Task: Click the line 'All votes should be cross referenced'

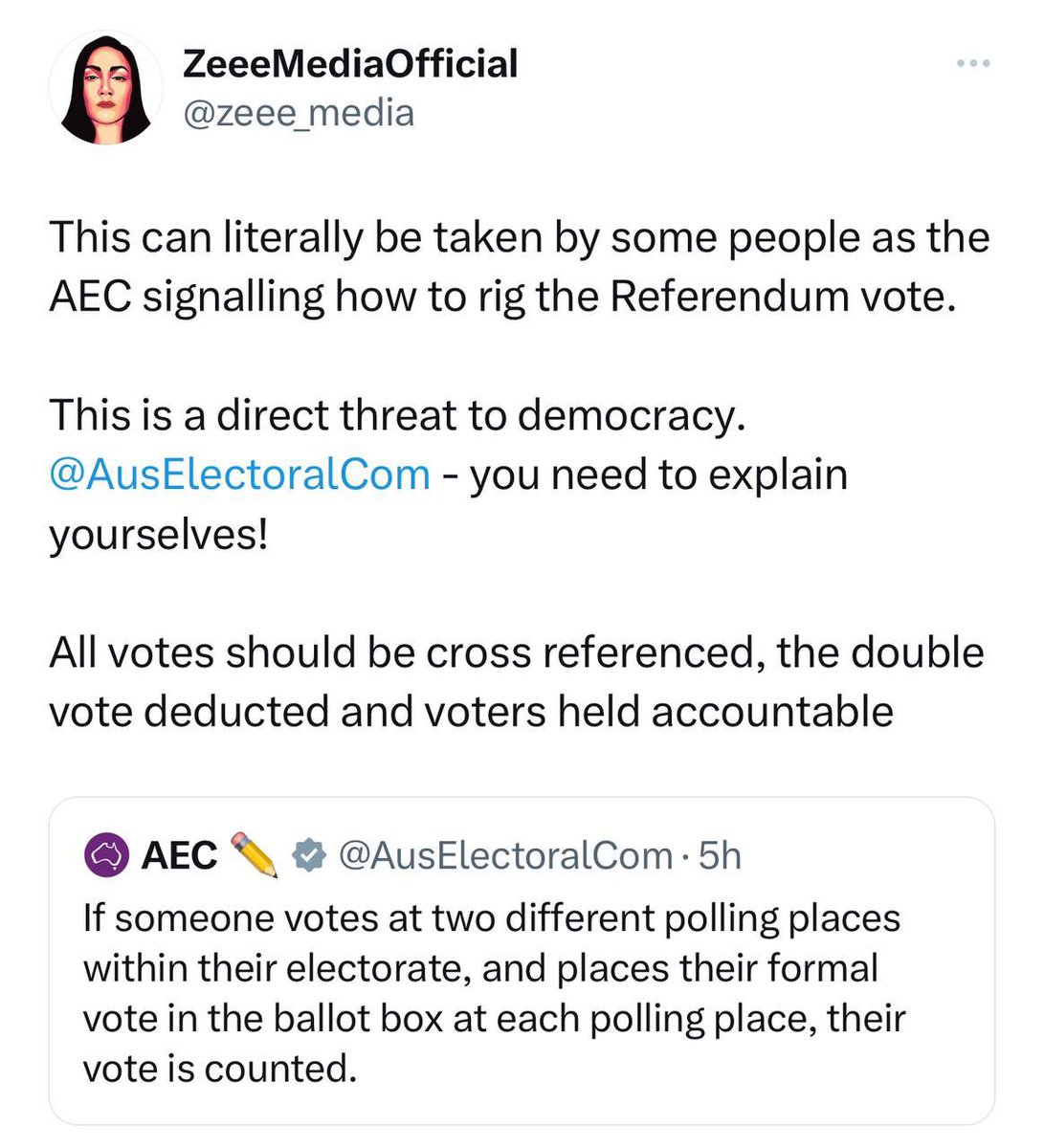Action: click(x=517, y=652)
